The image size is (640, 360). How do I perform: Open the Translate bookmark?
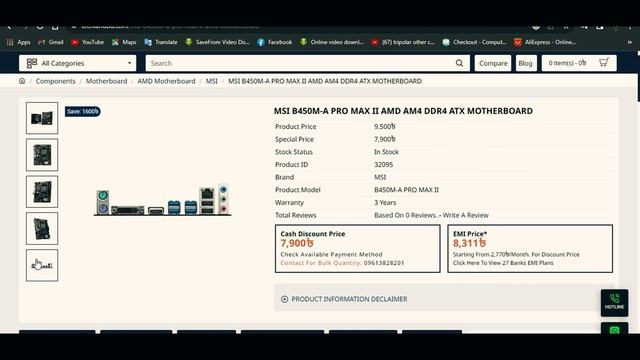pos(161,42)
